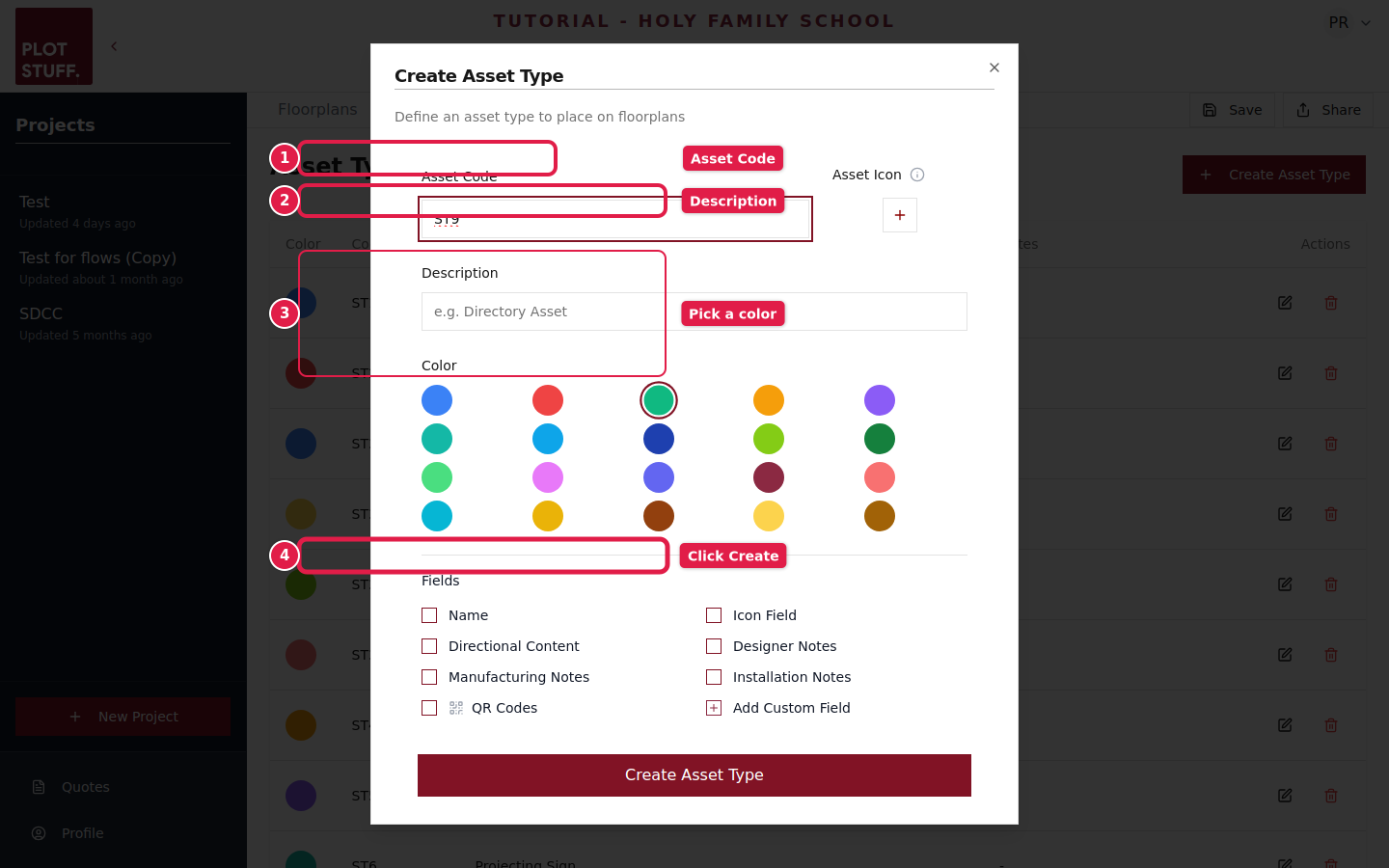Image resolution: width=1389 pixels, height=868 pixels.
Task: Enable the Installation Notes checkbox
Action: click(x=714, y=676)
